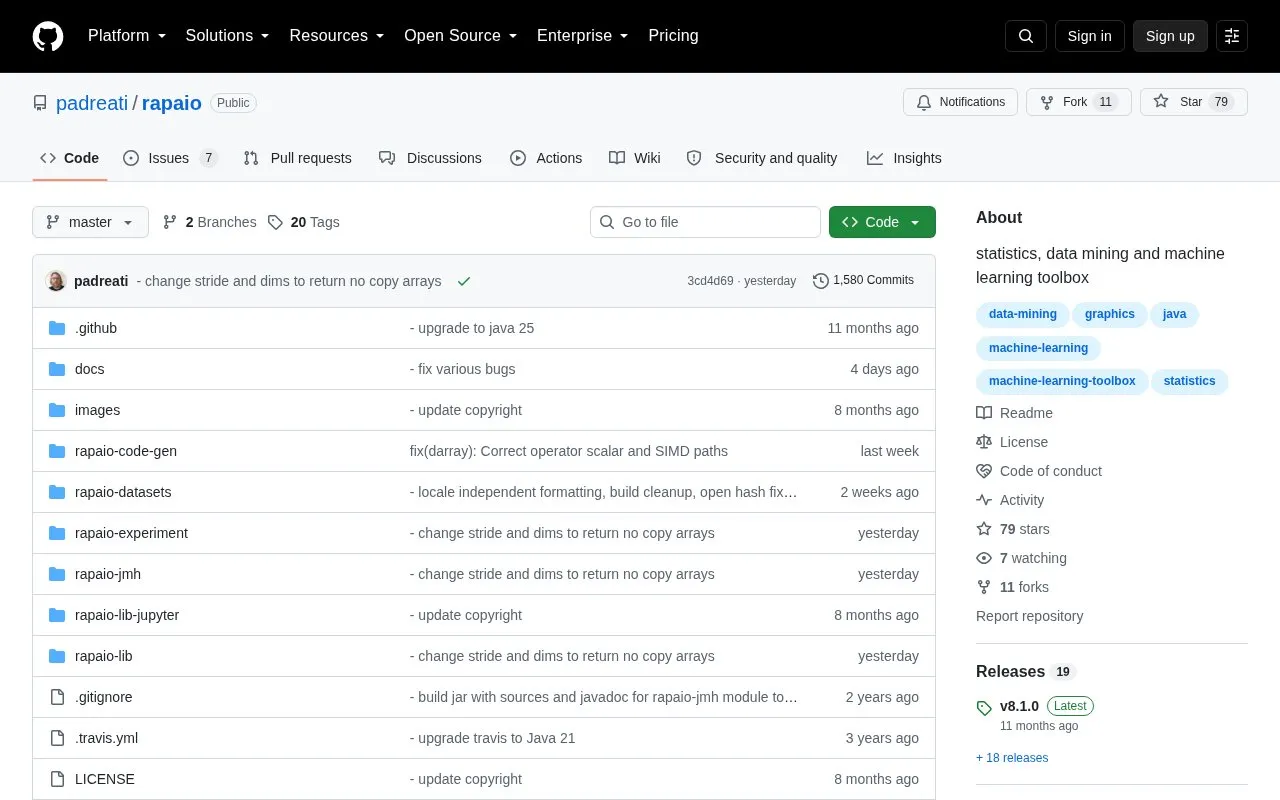This screenshot has height=800, width=1280.
Task: Click the Sign up button
Action: [1170, 36]
